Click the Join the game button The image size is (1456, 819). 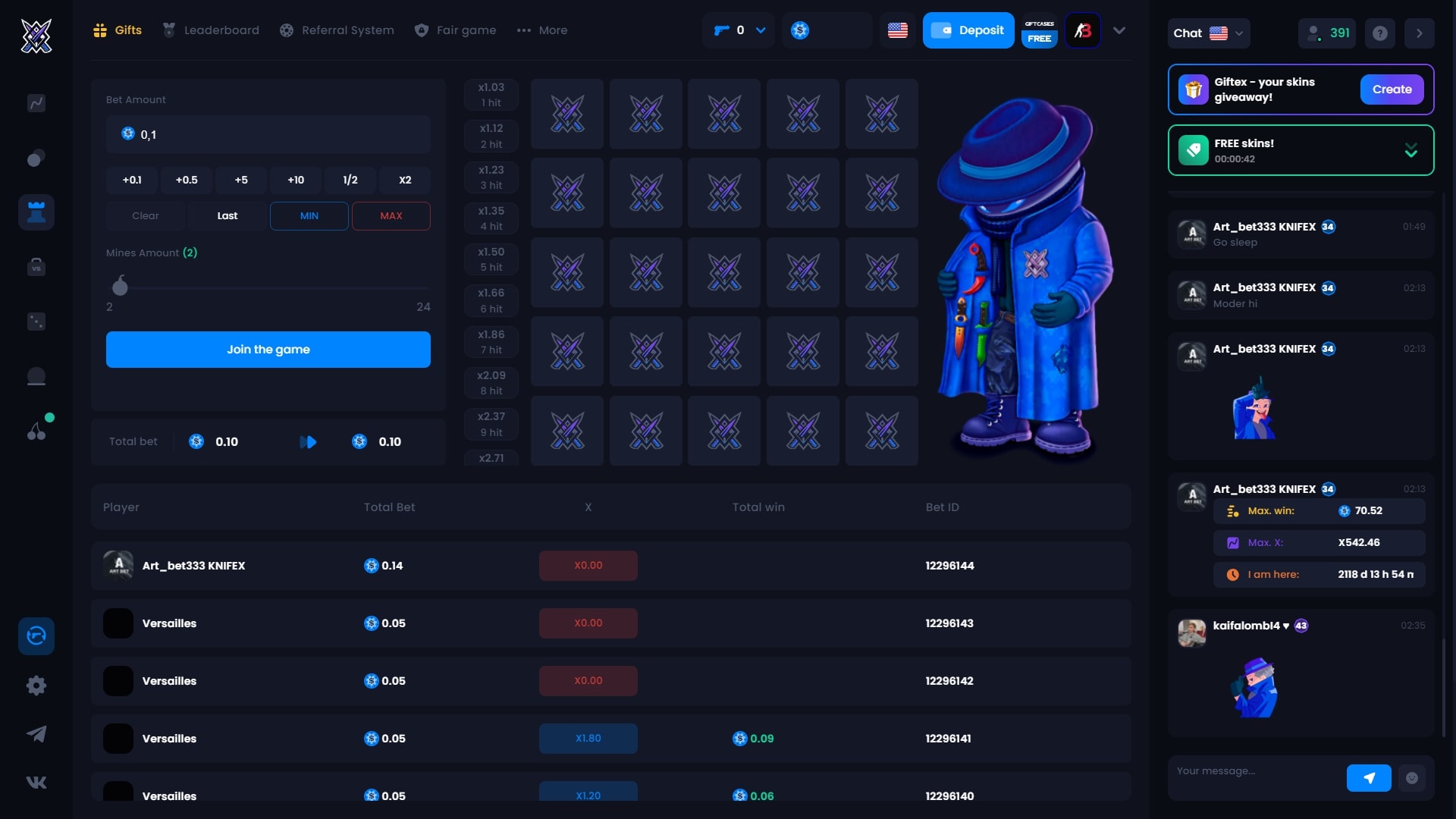[268, 349]
